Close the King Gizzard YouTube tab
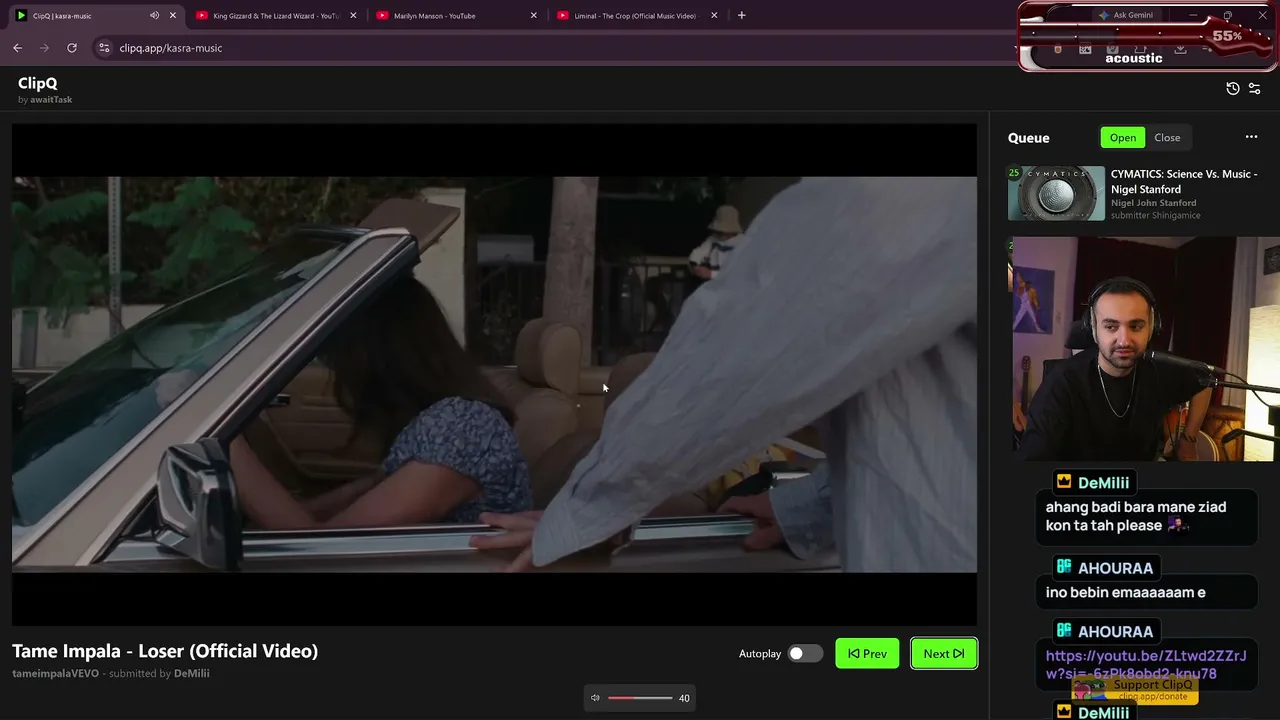This screenshot has width=1280, height=720. pyautogui.click(x=353, y=16)
